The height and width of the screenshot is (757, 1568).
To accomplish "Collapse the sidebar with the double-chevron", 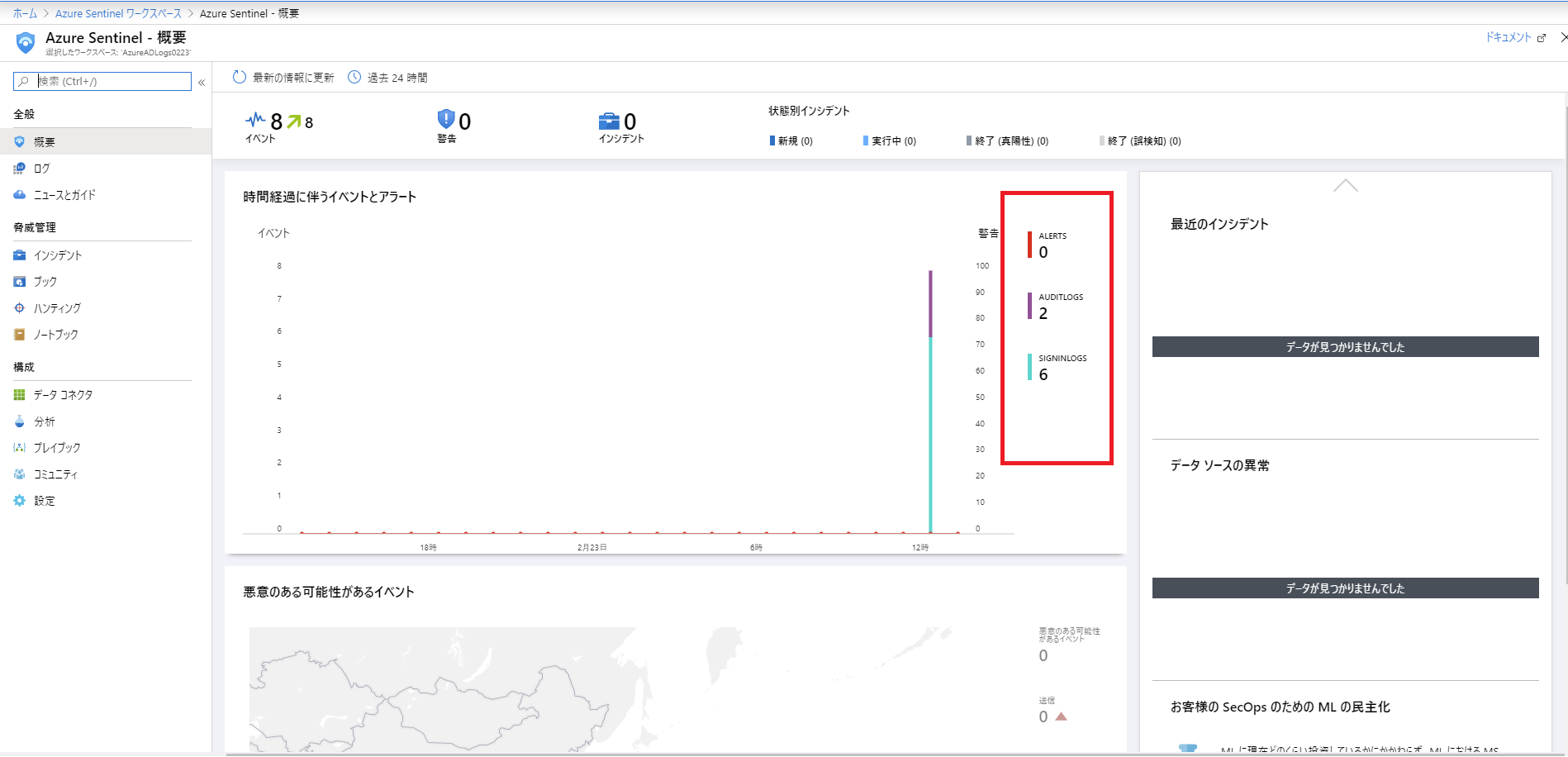I will pyautogui.click(x=202, y=82).
